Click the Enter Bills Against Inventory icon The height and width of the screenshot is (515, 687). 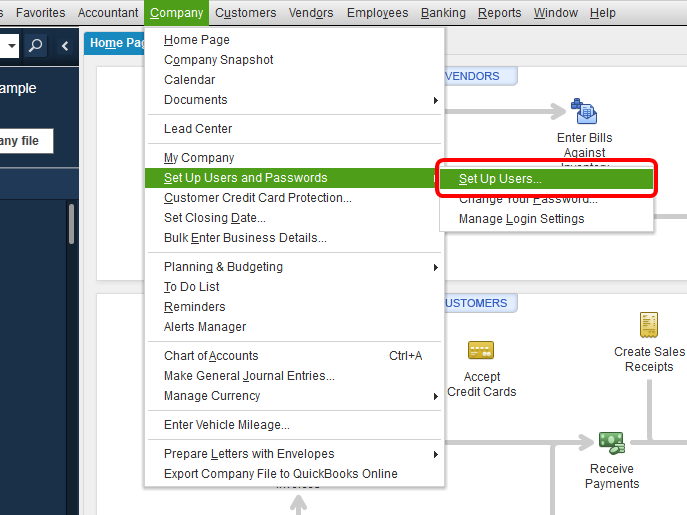tap(584, 111)
